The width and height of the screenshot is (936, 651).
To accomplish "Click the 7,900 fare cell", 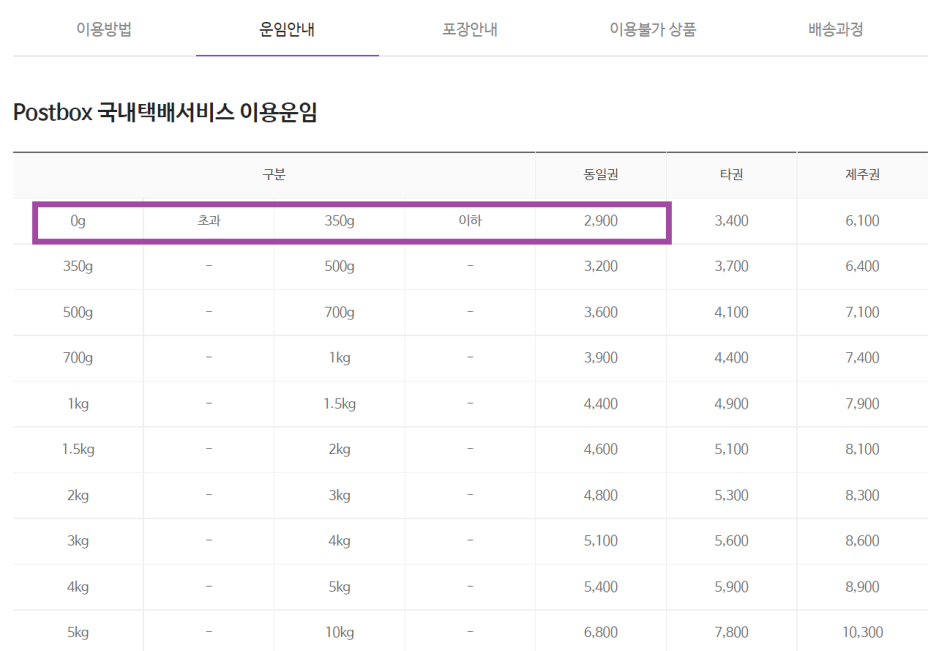I will (x=862, y=404).
